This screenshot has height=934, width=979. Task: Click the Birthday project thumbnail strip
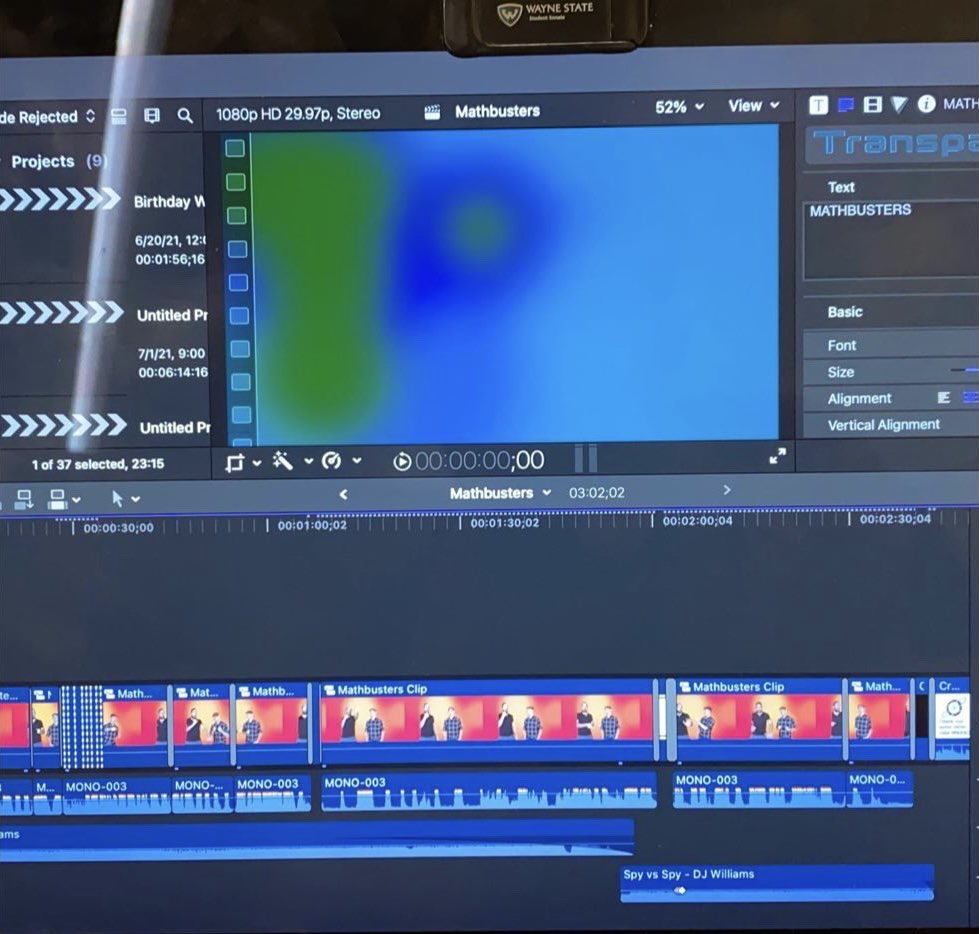click(x=59, y=200)
